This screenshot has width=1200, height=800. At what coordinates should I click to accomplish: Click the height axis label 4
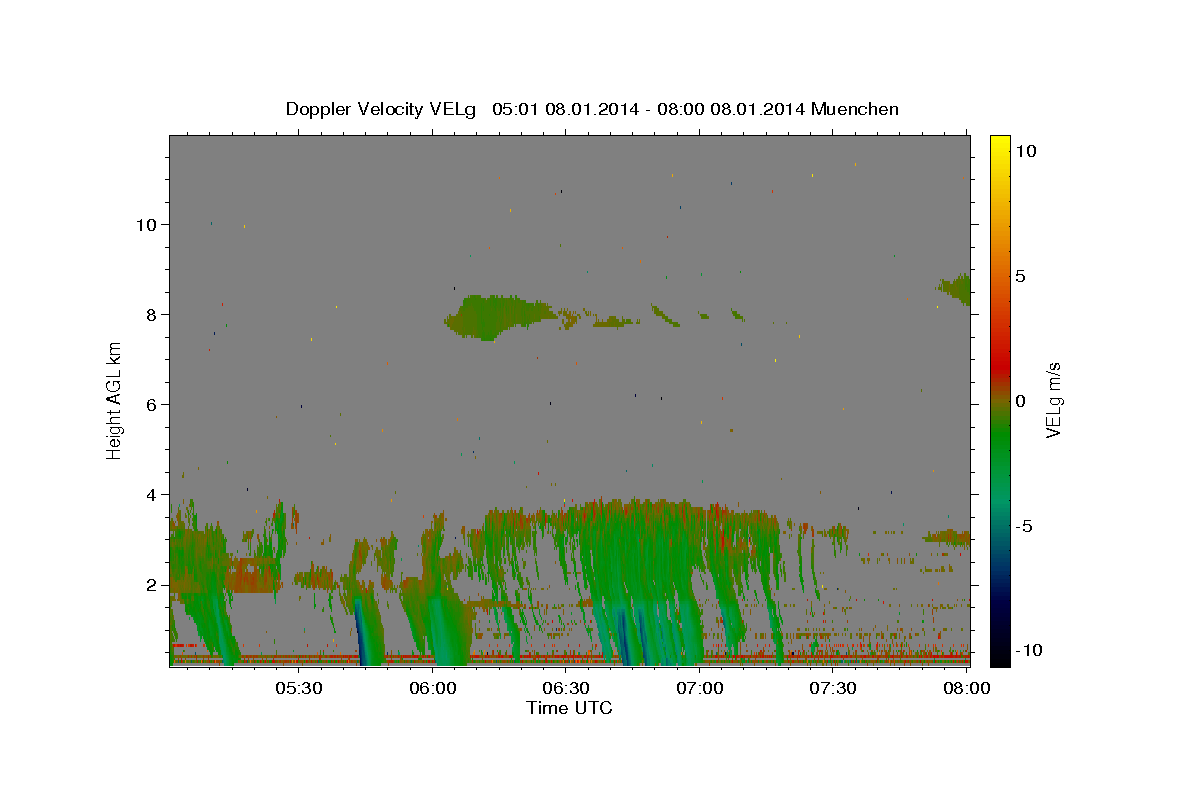click(151, 495)
